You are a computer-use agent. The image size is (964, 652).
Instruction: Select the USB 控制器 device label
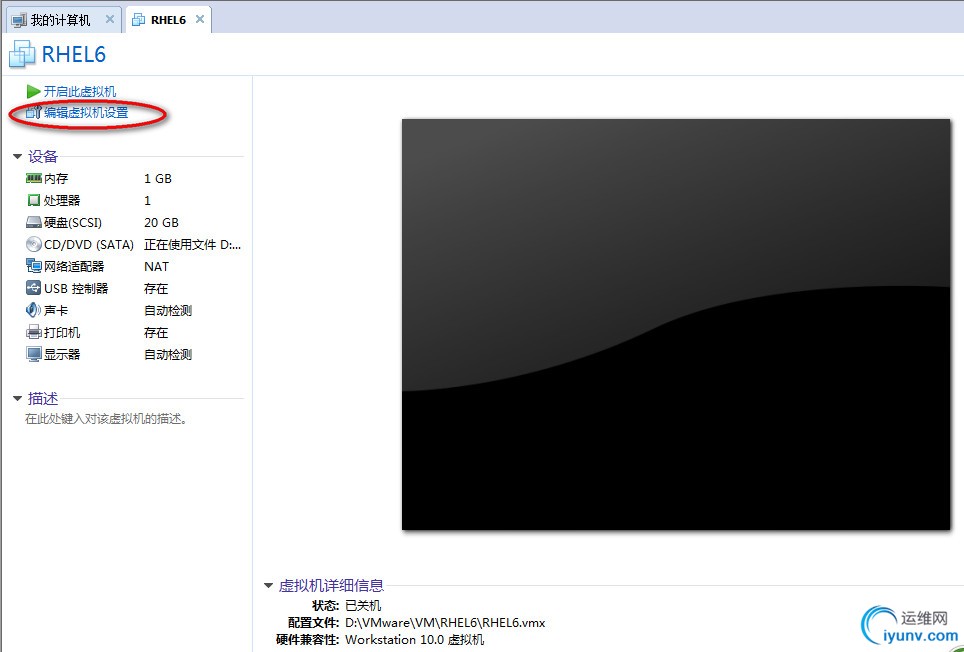[x=76, y=288]
